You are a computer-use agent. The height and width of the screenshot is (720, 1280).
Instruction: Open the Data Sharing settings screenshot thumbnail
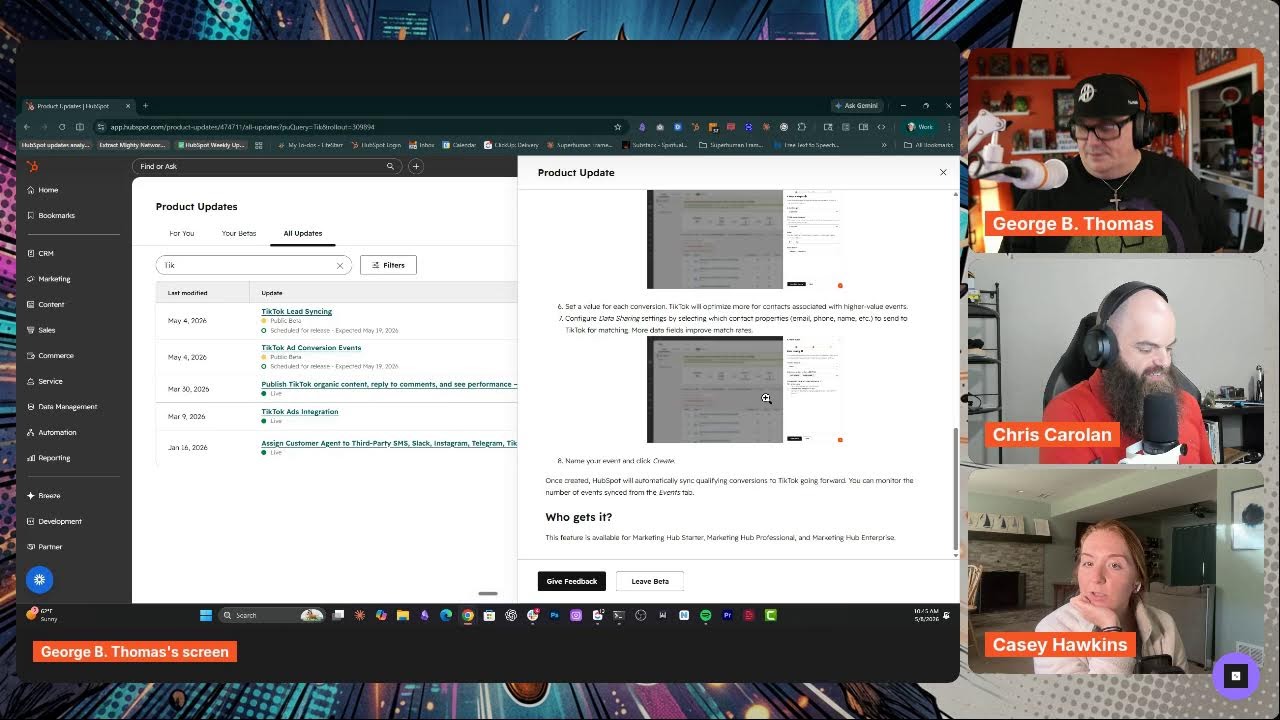coord(745,389)
